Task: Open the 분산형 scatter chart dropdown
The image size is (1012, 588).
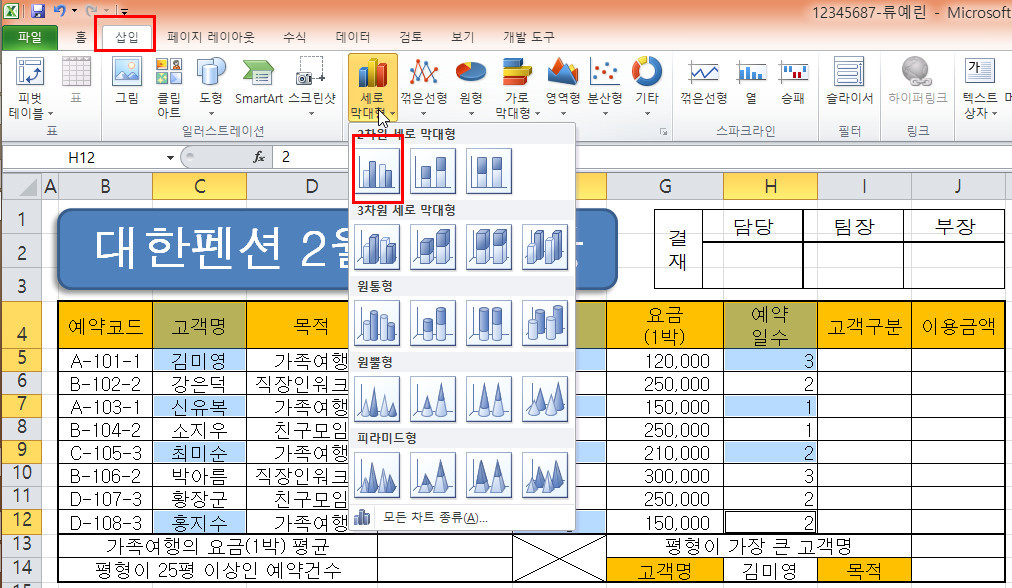Action: point(605,88)
